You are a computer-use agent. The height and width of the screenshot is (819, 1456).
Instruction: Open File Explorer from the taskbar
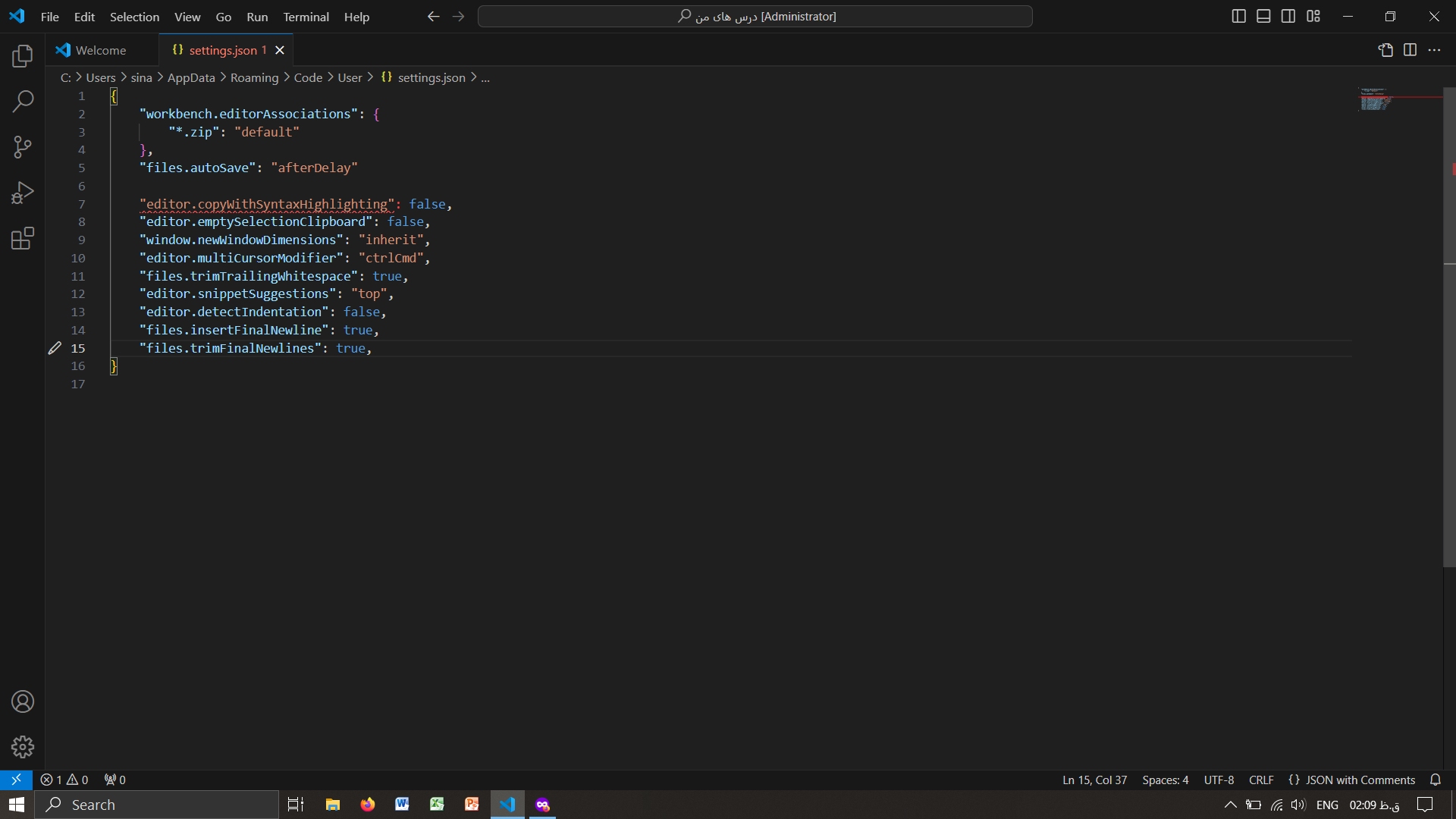(332, 805)
